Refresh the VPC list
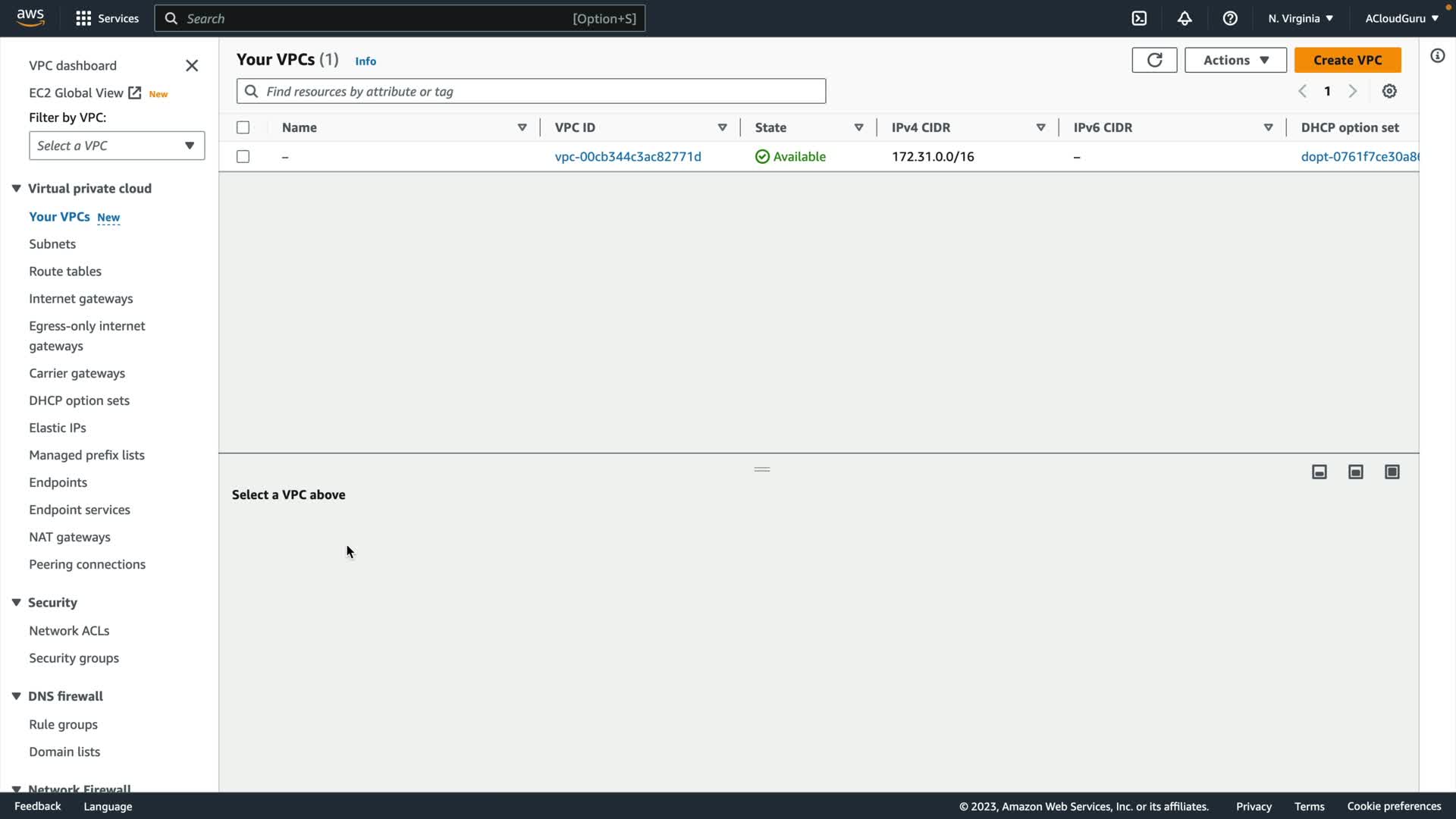 1154,60
